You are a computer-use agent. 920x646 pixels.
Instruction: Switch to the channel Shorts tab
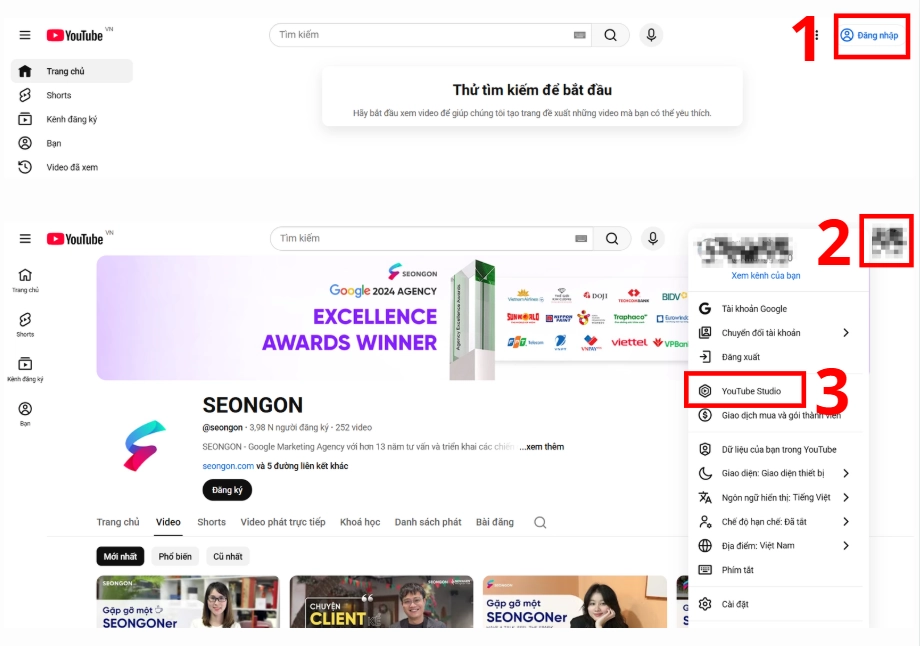tap(211, 522)
